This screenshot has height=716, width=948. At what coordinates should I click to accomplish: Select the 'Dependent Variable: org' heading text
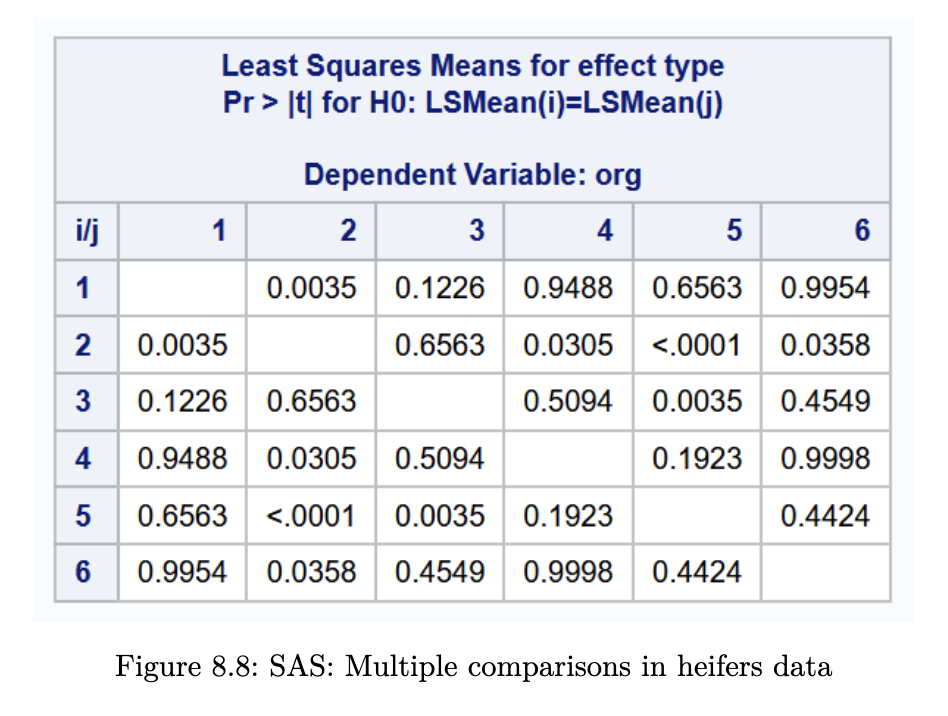pyautogui.click(x=472, y=175)
